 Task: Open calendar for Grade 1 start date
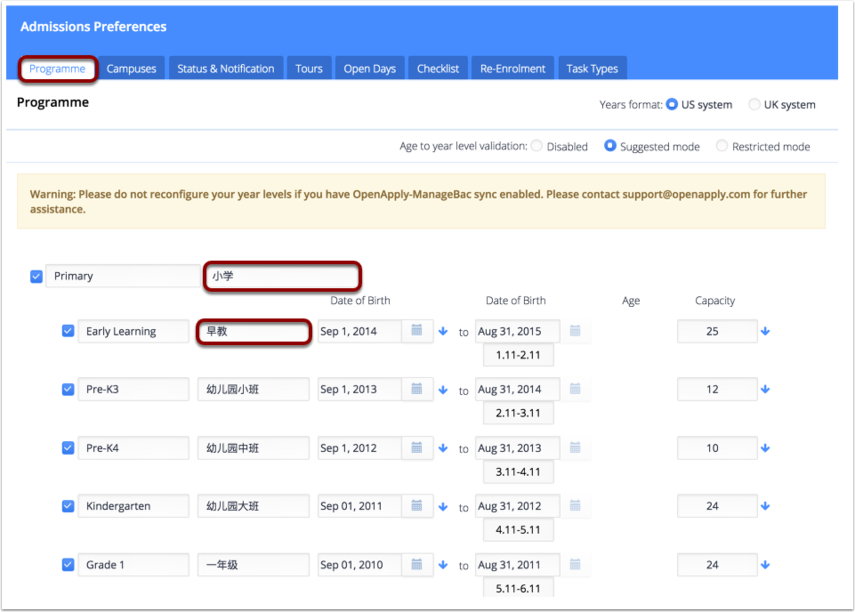(x=417, y=565)
